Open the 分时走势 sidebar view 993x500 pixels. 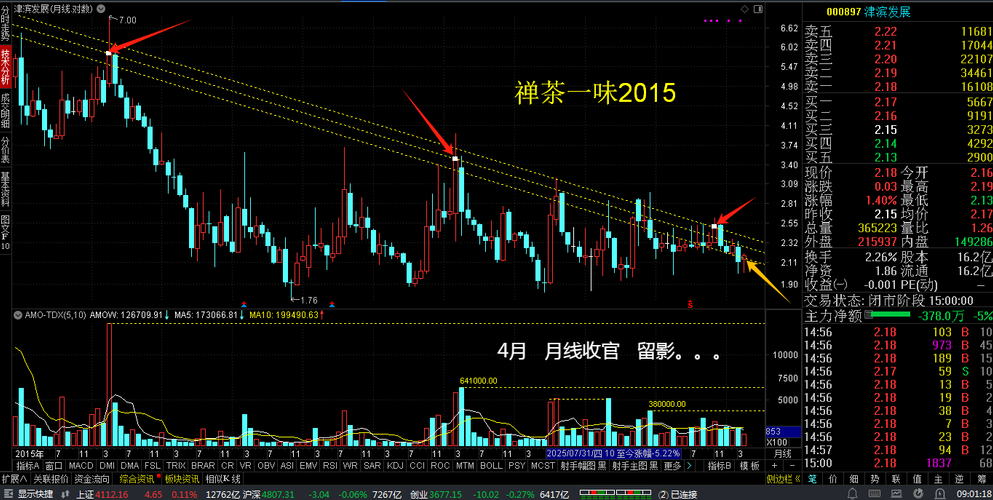point(5,21)
